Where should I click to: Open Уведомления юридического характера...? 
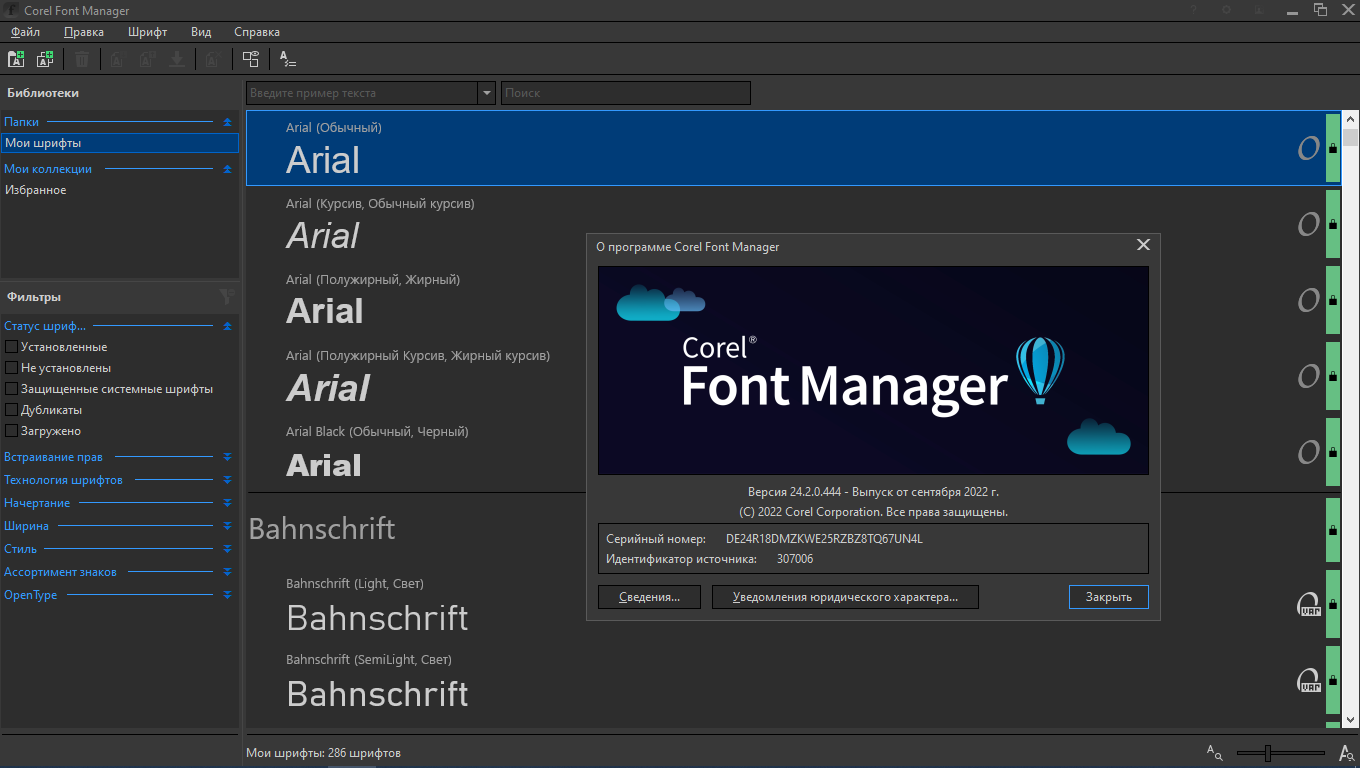tap(845, 597)
